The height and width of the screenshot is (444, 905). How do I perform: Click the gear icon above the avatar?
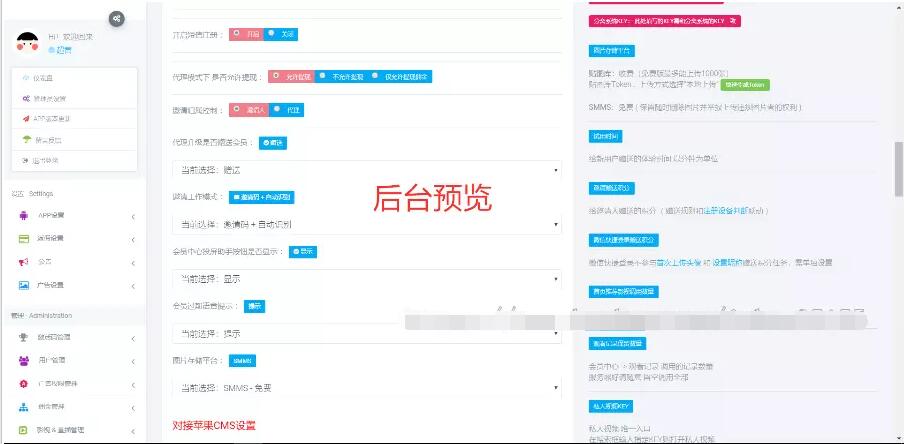[x=117, y=18]
